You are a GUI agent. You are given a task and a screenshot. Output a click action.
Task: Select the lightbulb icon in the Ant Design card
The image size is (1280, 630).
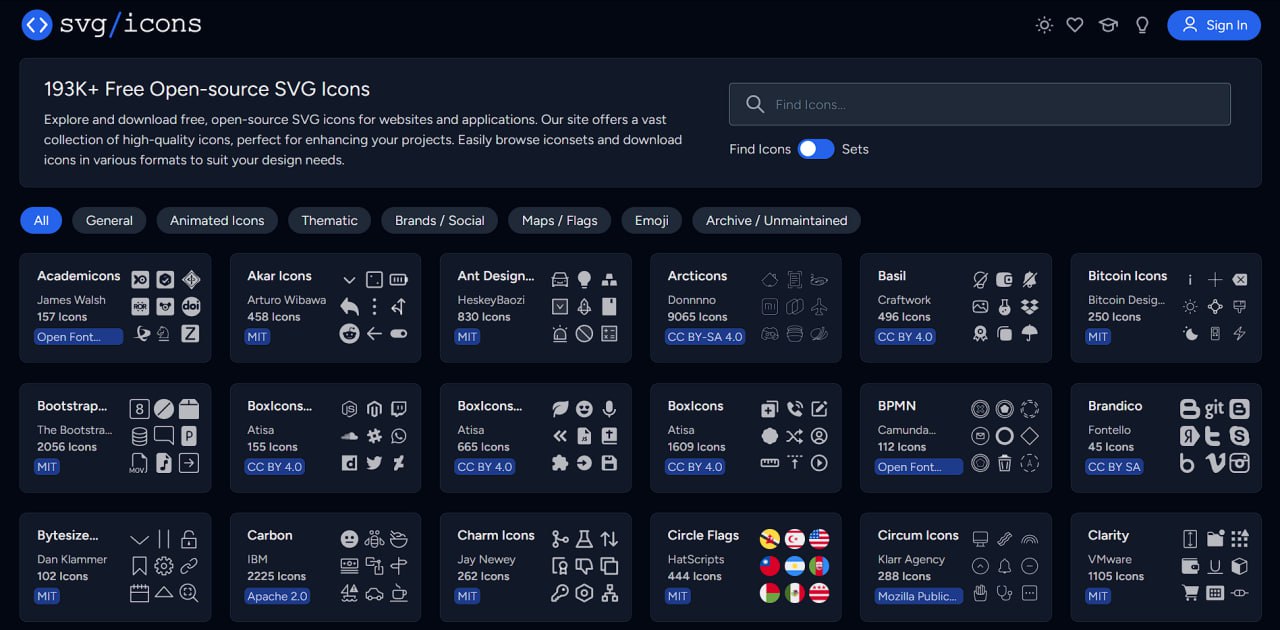pos(584,280)
